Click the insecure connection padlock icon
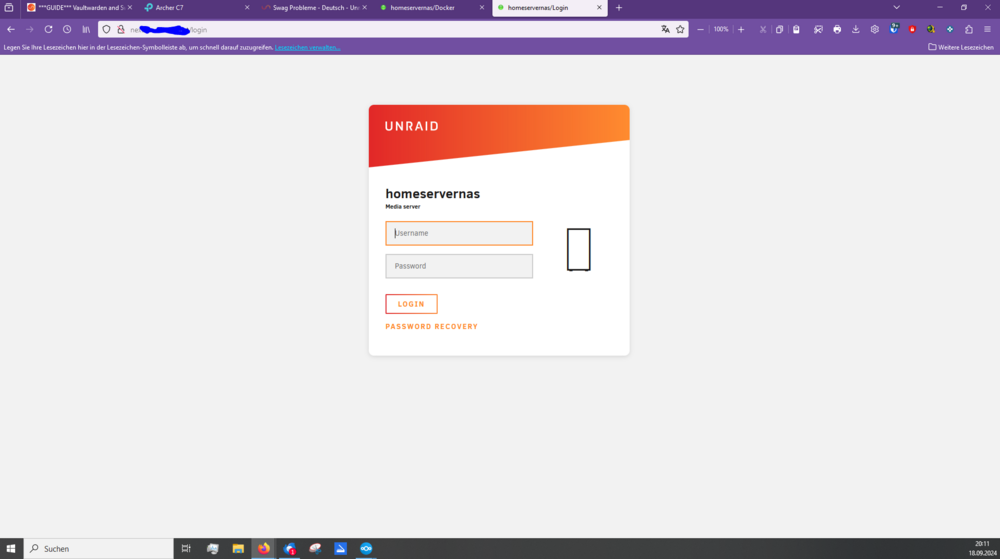The height and width of the screenshot is (559, 1000). pos(121,29)
